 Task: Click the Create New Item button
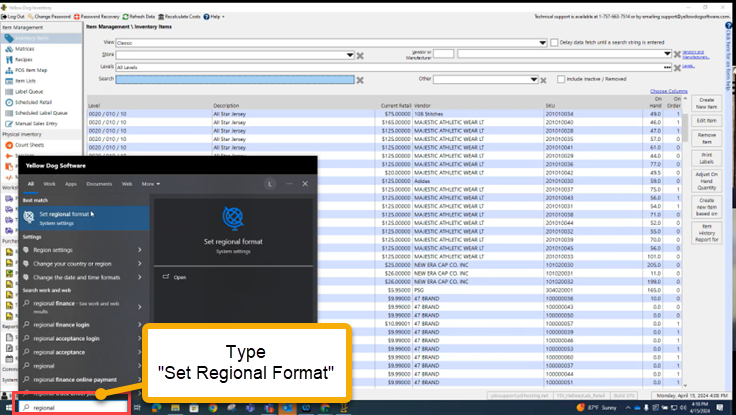(x=706, y=103)
